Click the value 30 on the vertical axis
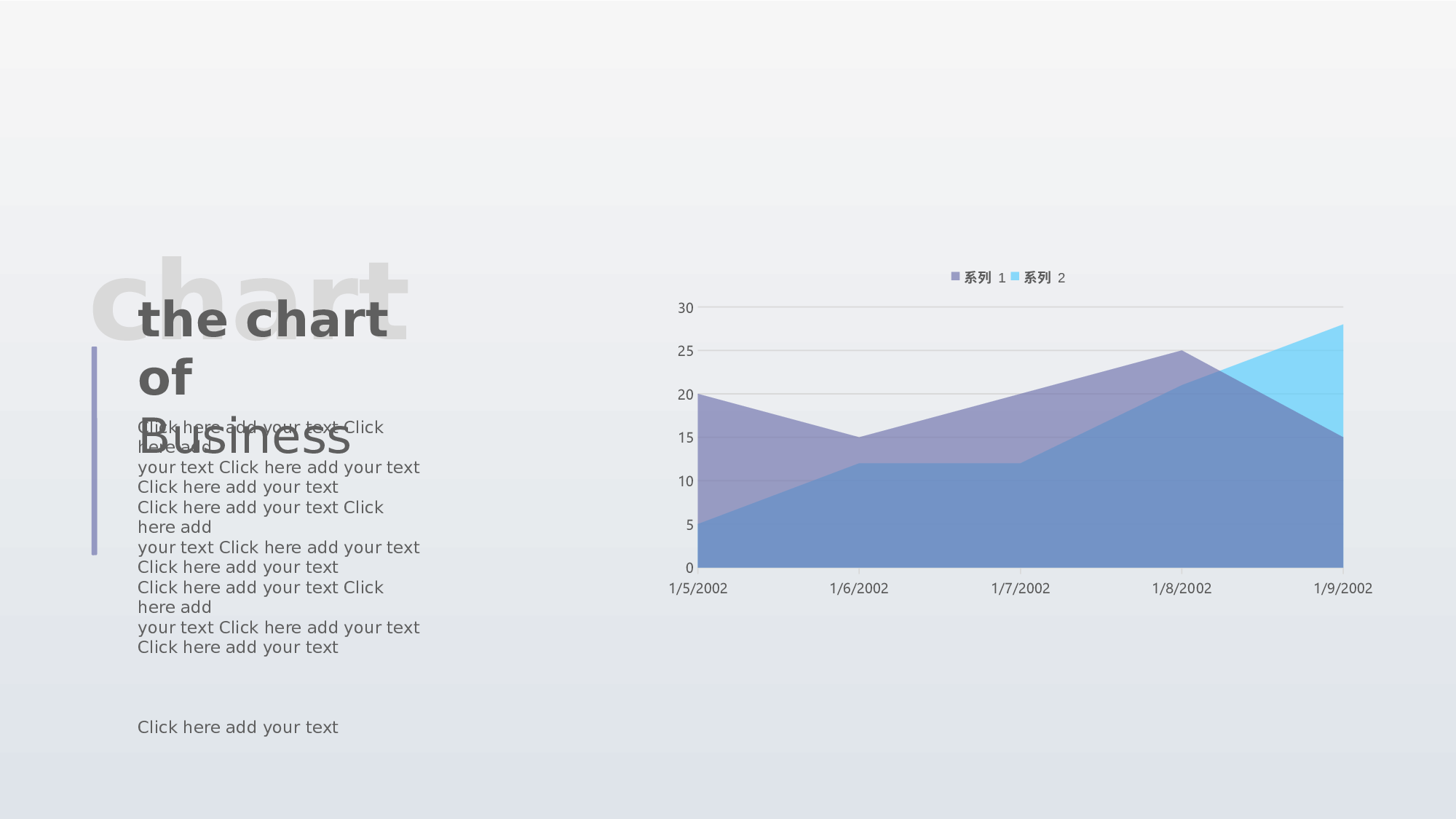Image resolution: width=1456 pixels, height=819 pixels. (x=686, y=308)
